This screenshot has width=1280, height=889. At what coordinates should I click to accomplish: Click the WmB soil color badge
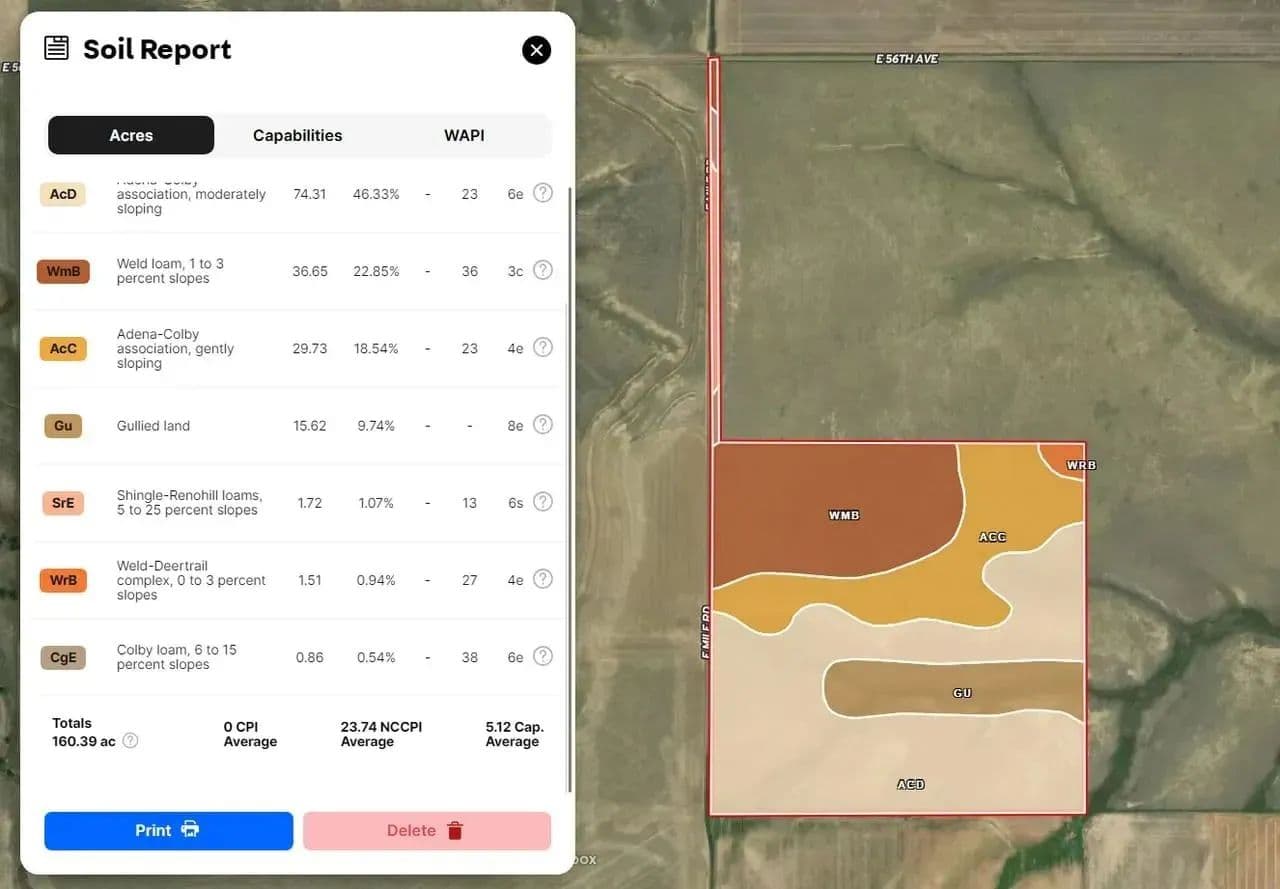tap(63, 271)
